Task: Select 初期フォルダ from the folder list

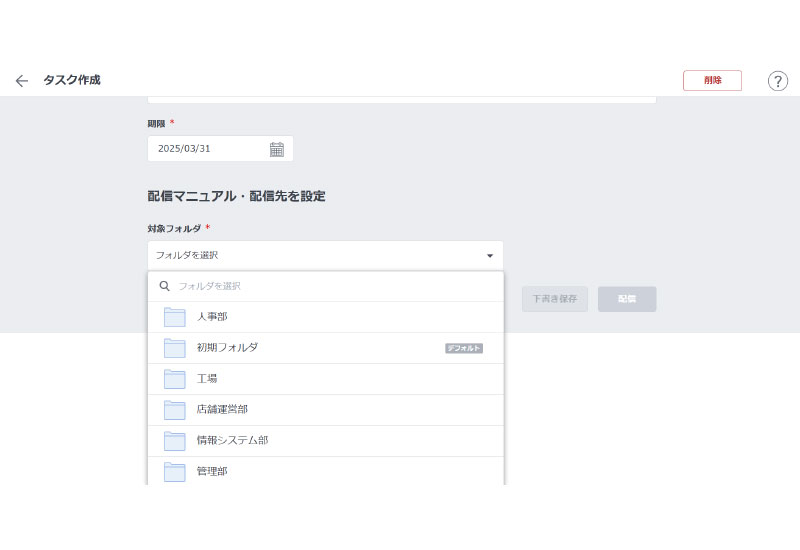Action: tap(227, 348)
